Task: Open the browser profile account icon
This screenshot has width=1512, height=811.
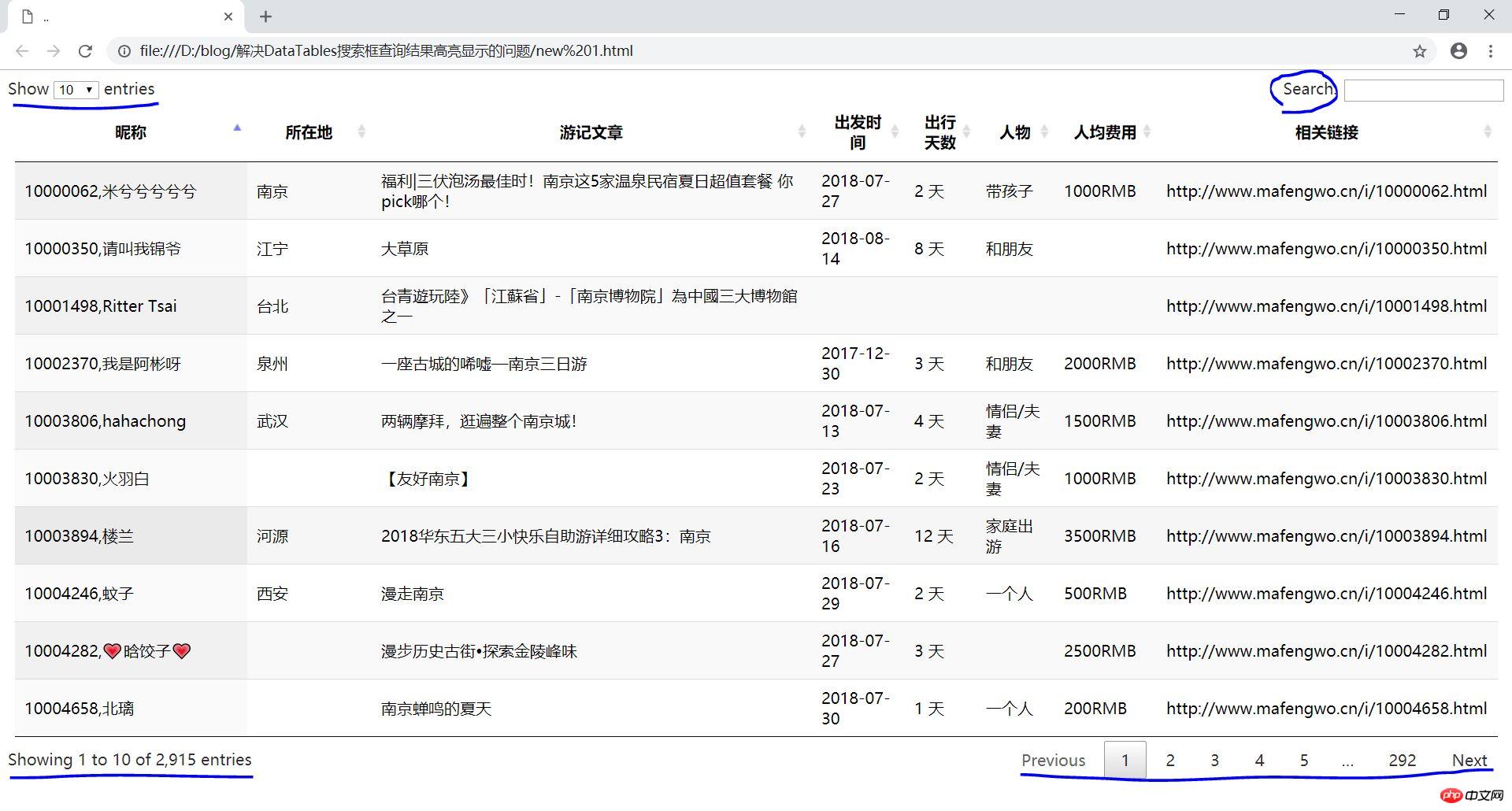Action: [x=1458, y=51]
